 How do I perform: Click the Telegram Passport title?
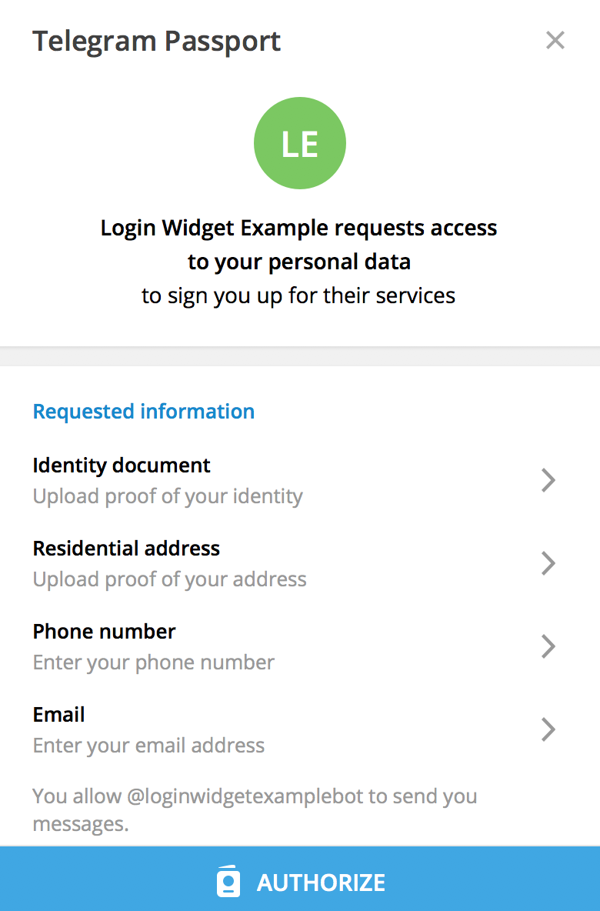coord(157,41)
